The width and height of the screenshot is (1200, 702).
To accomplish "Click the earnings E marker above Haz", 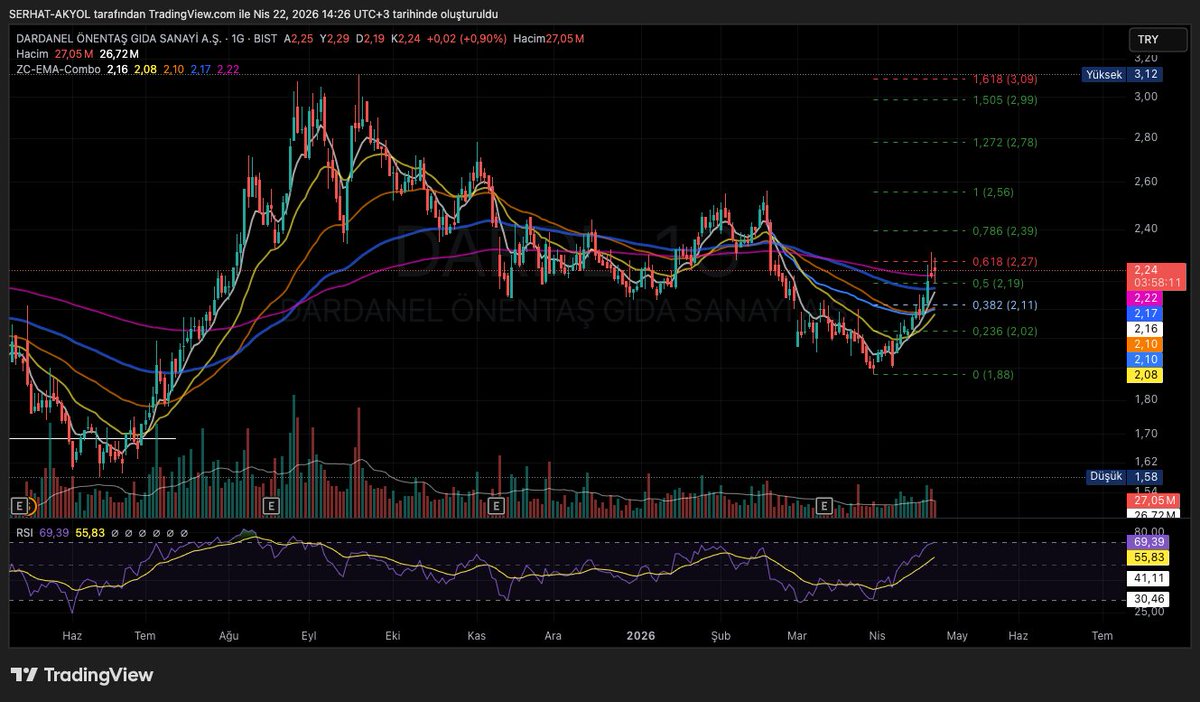I will 19,507.
